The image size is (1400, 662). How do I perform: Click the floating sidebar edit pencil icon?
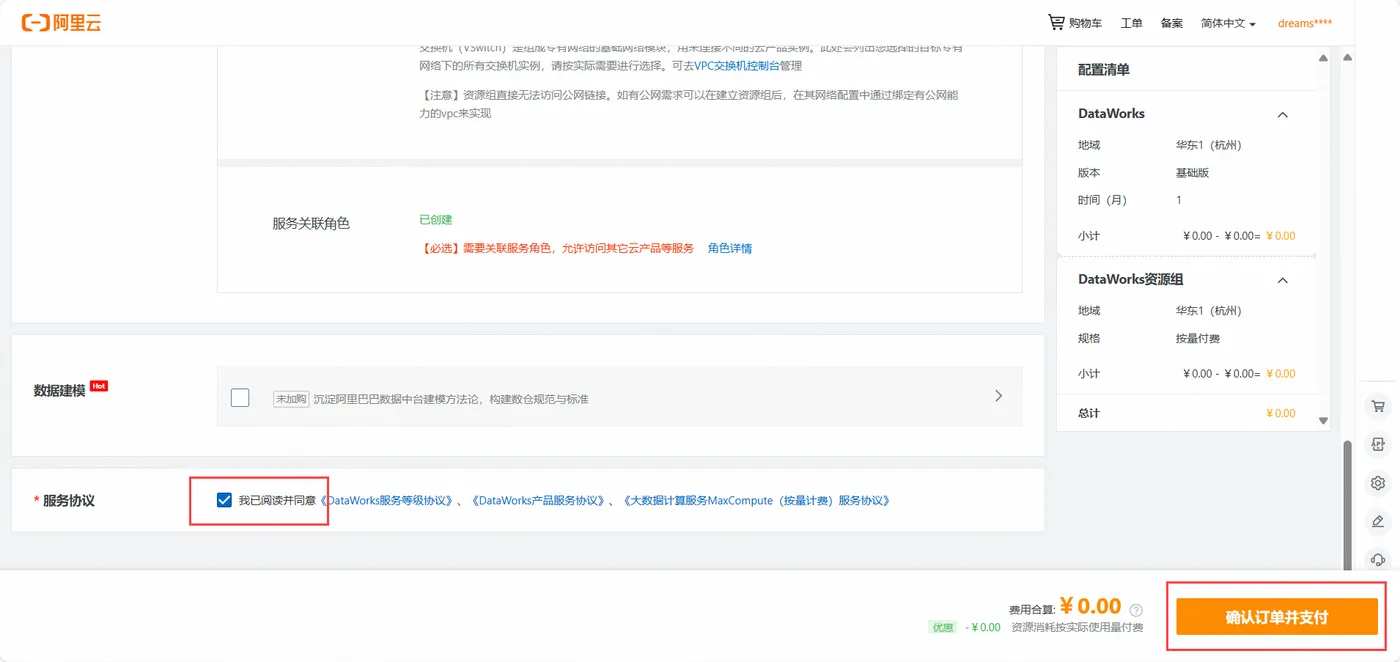point(1378,521)
